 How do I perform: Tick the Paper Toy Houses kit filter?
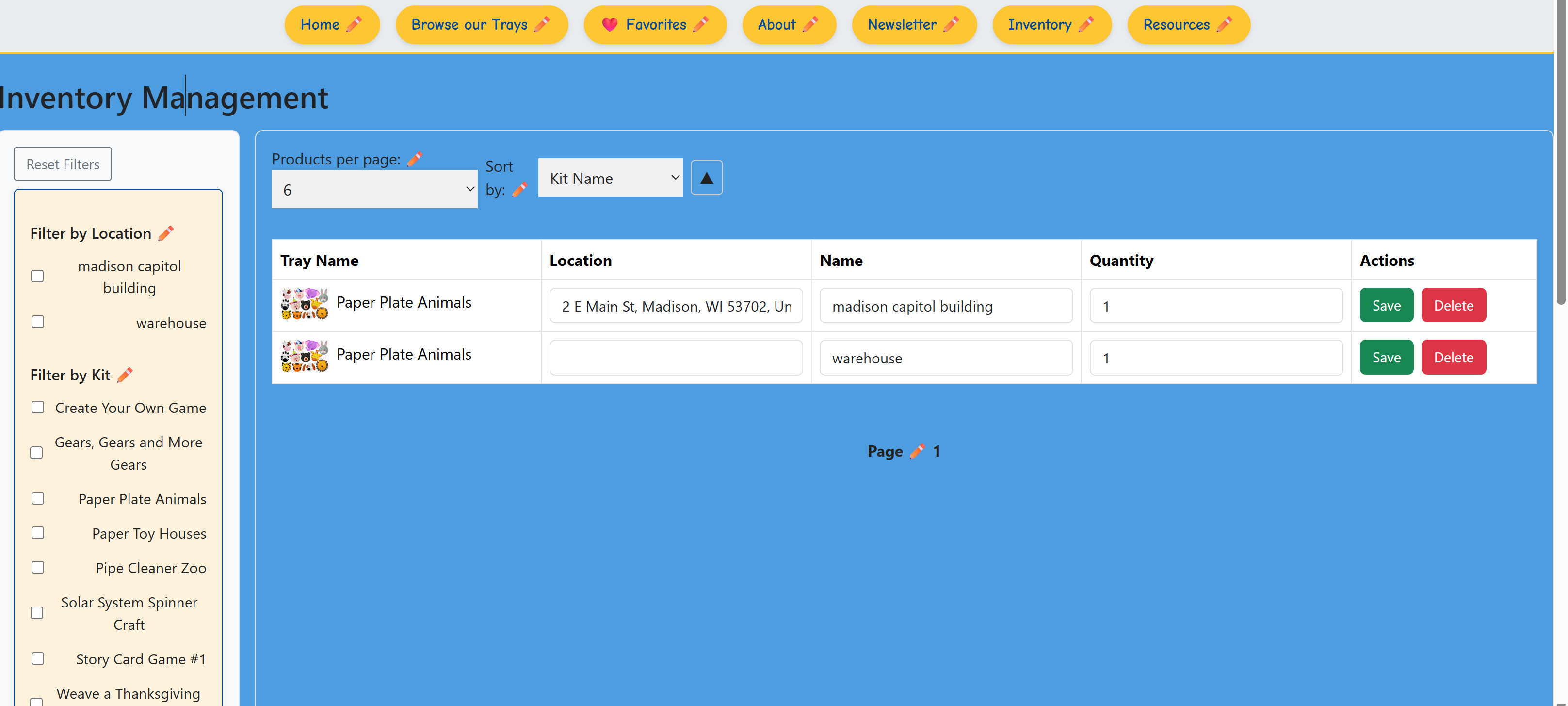coord(38,533)
